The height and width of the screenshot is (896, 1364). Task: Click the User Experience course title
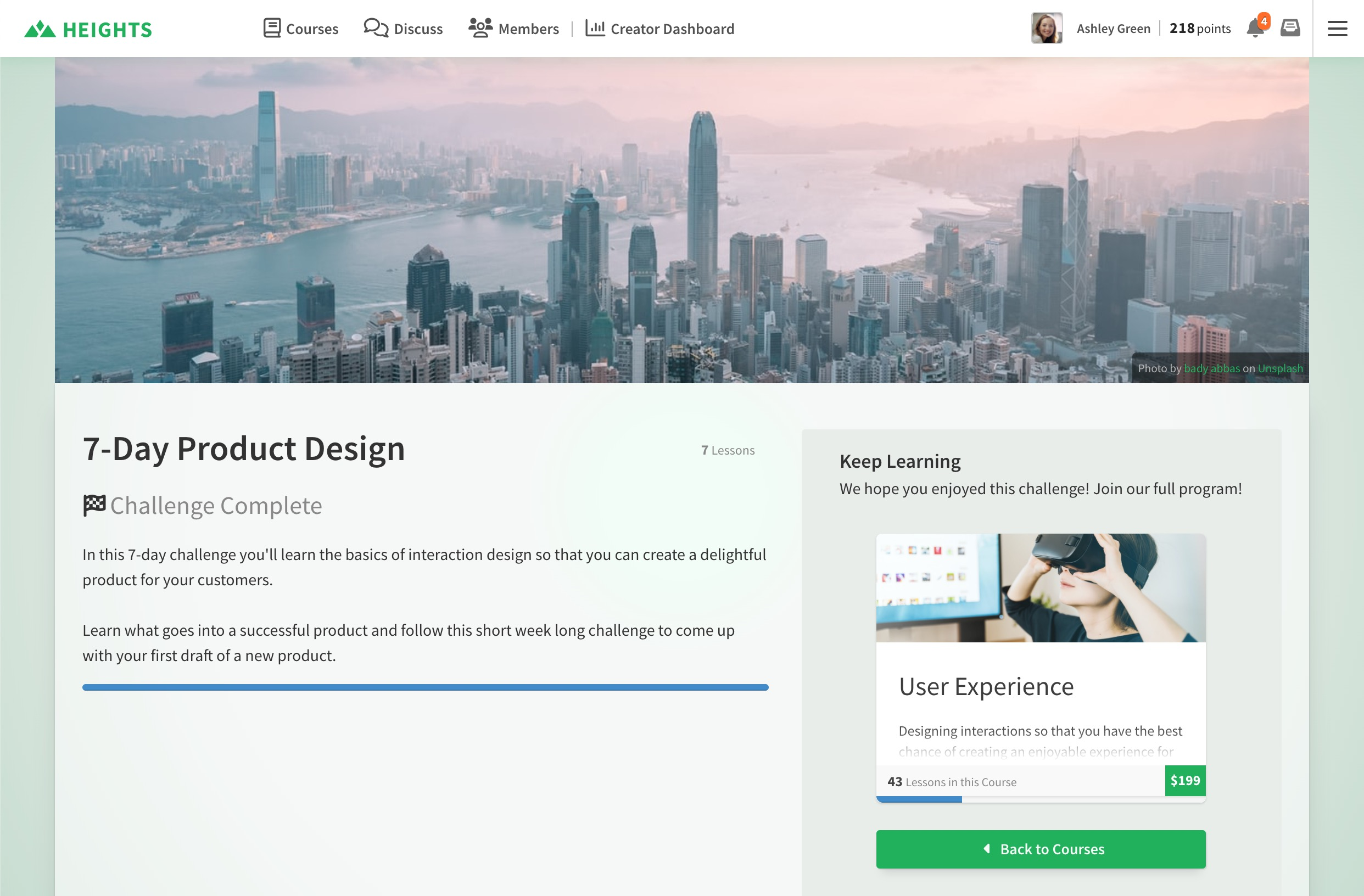point(986,686)
